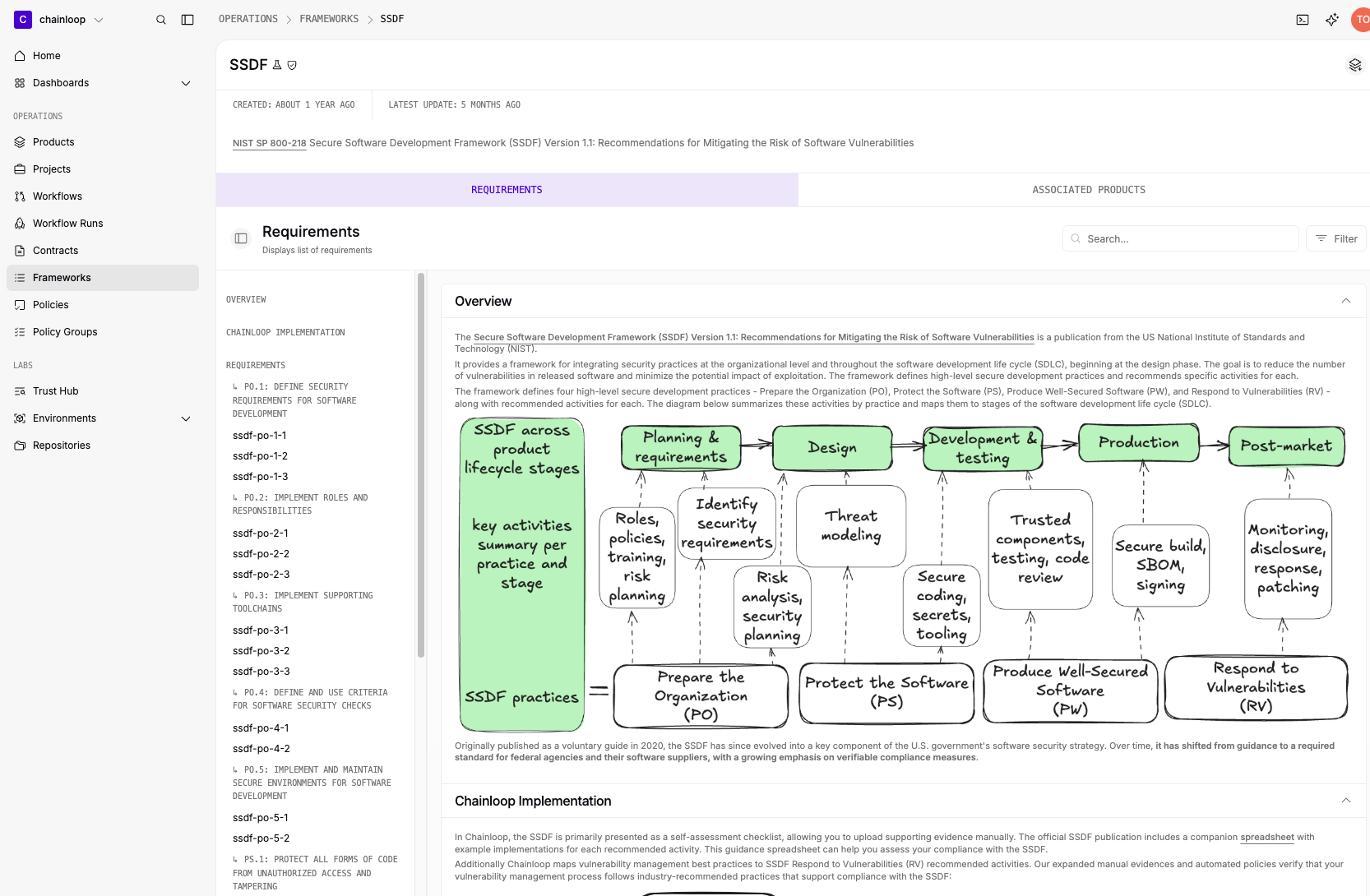Switch to the Associated Products tab

(1089, 190)
